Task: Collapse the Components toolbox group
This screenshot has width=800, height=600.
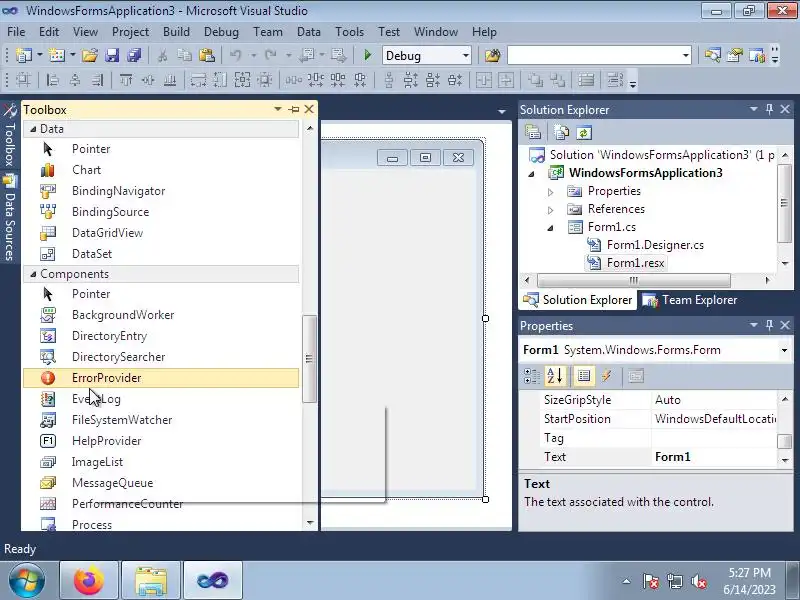Action: [x=33, y=274]
